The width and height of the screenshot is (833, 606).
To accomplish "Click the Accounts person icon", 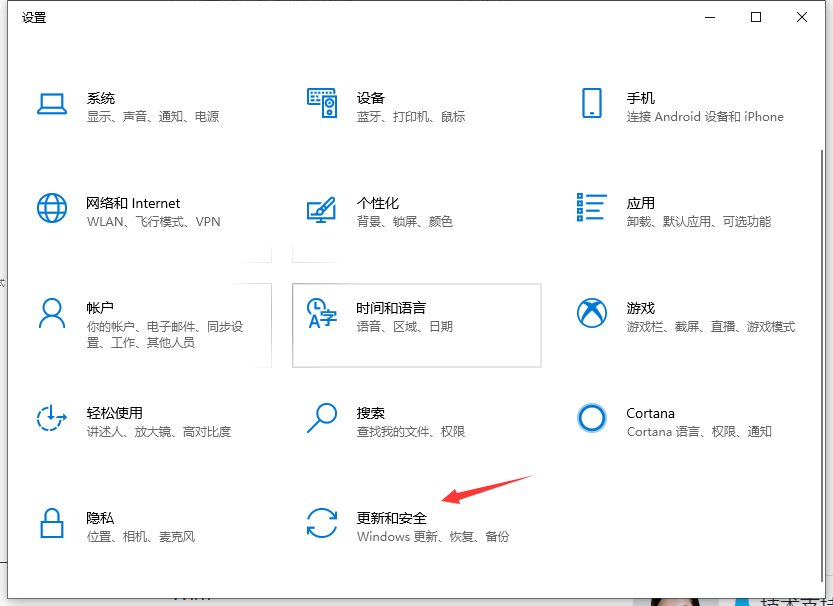I will [x=51, y=313].
